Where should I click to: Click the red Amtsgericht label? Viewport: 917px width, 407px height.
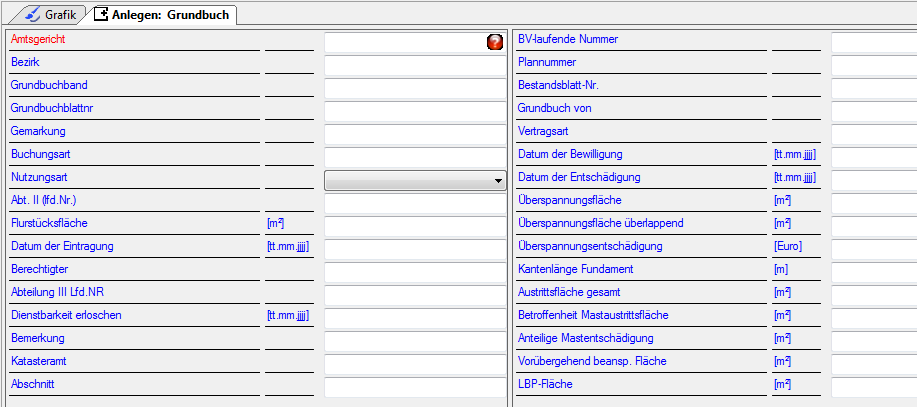38,40
